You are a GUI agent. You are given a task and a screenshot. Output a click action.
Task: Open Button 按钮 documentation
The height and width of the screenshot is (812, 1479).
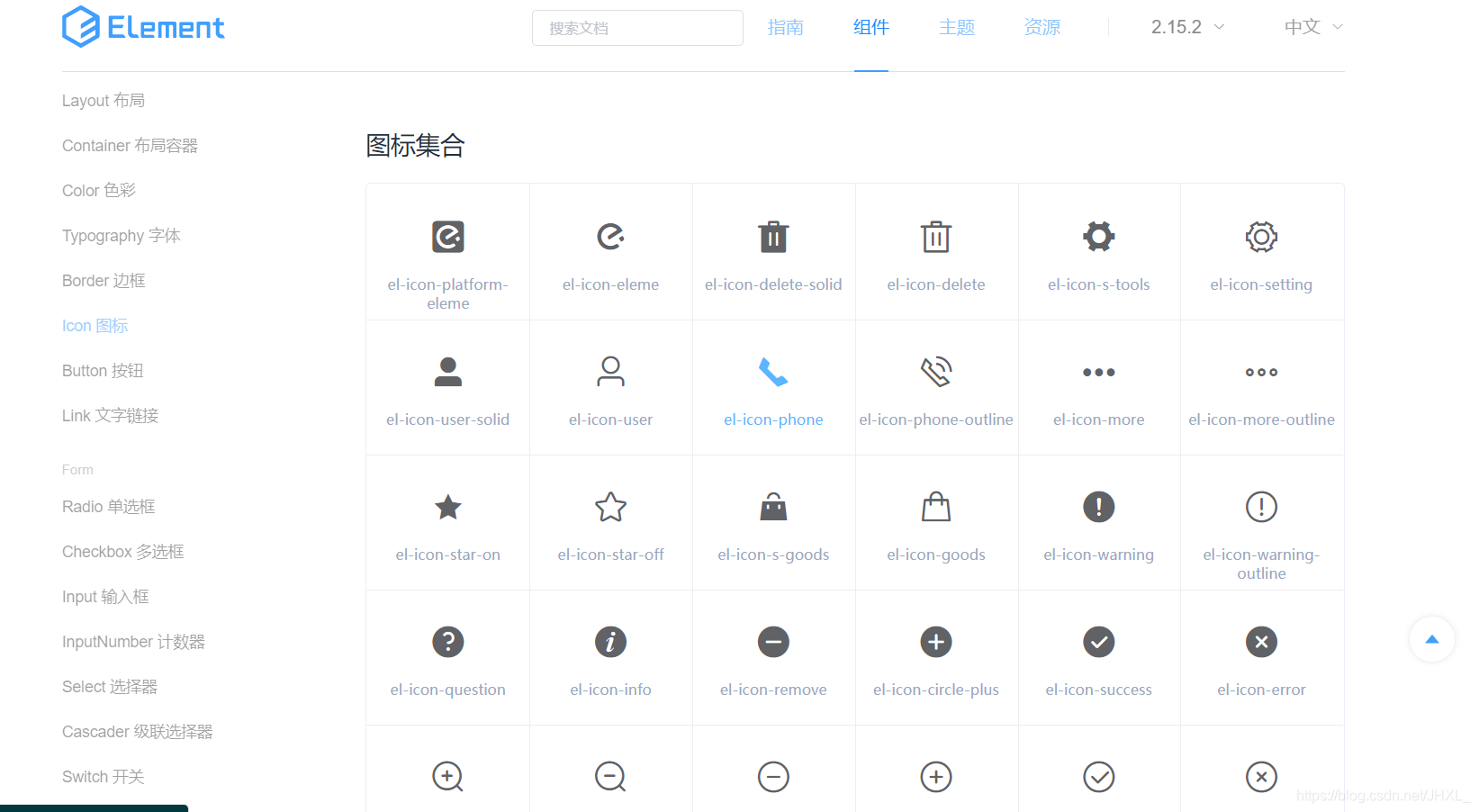[103, 371]
